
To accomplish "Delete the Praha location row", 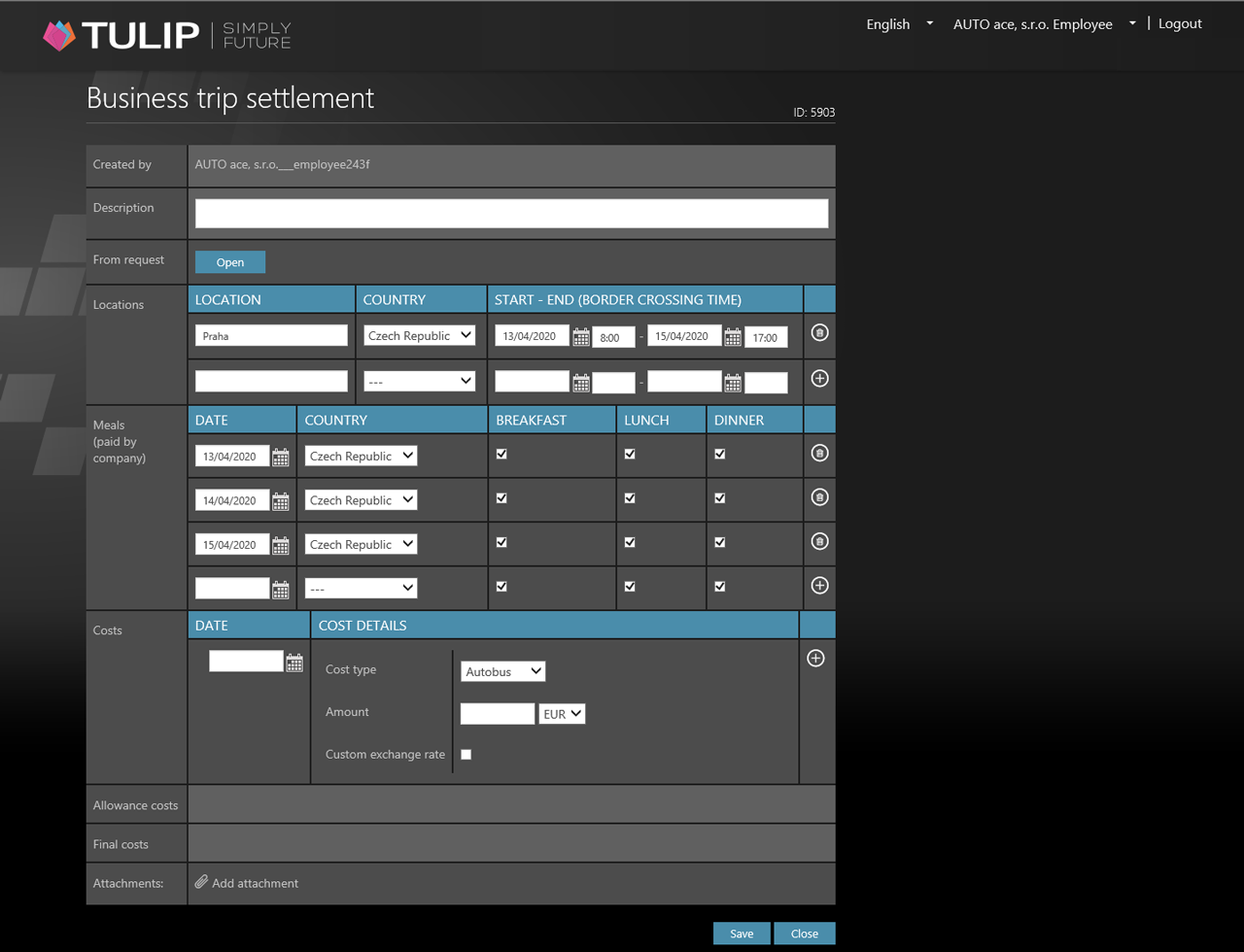I will coord(819,333).
